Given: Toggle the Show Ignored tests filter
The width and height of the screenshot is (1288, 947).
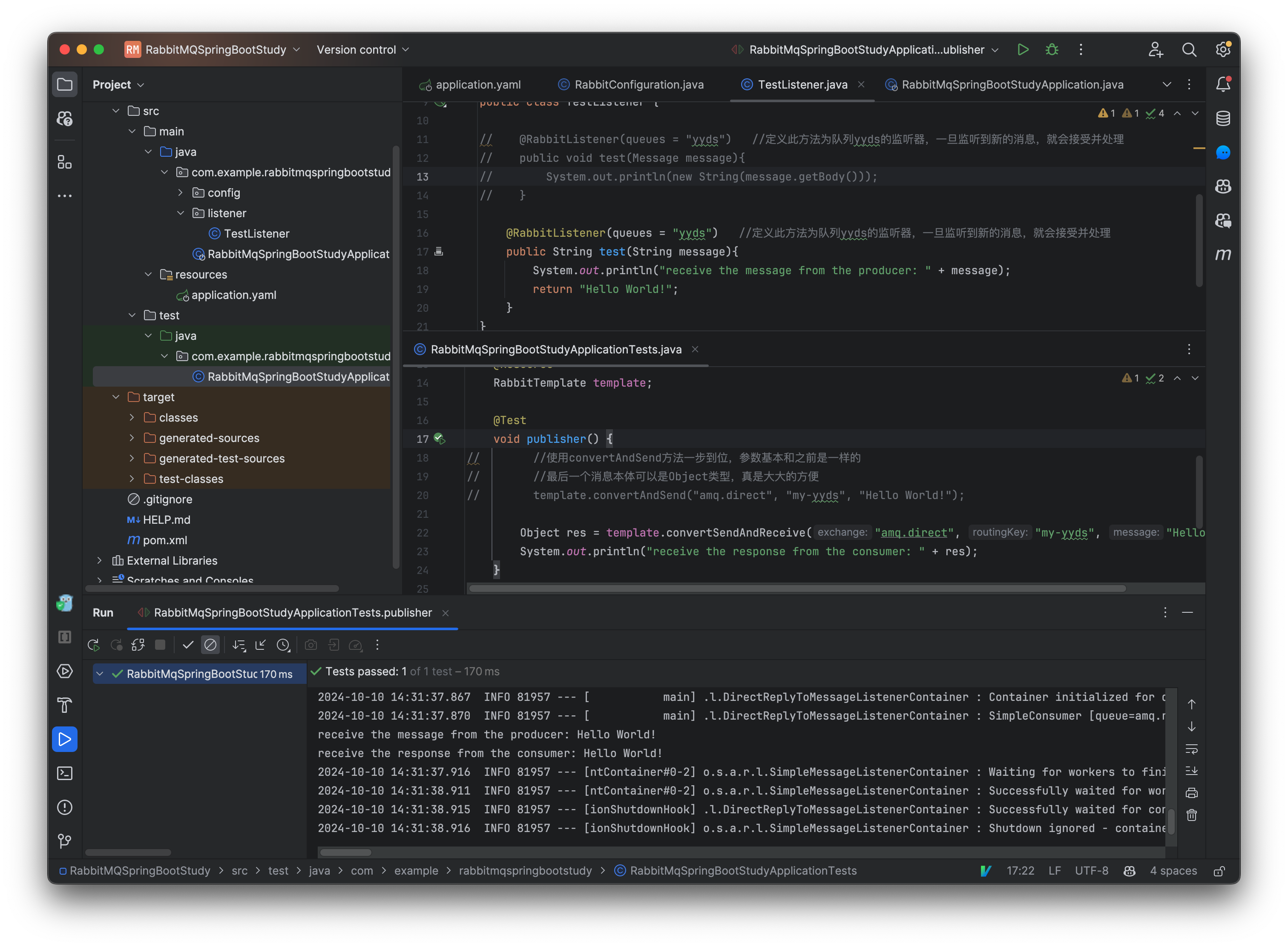Looking at the screenshot, I should (x=210, y=645).
